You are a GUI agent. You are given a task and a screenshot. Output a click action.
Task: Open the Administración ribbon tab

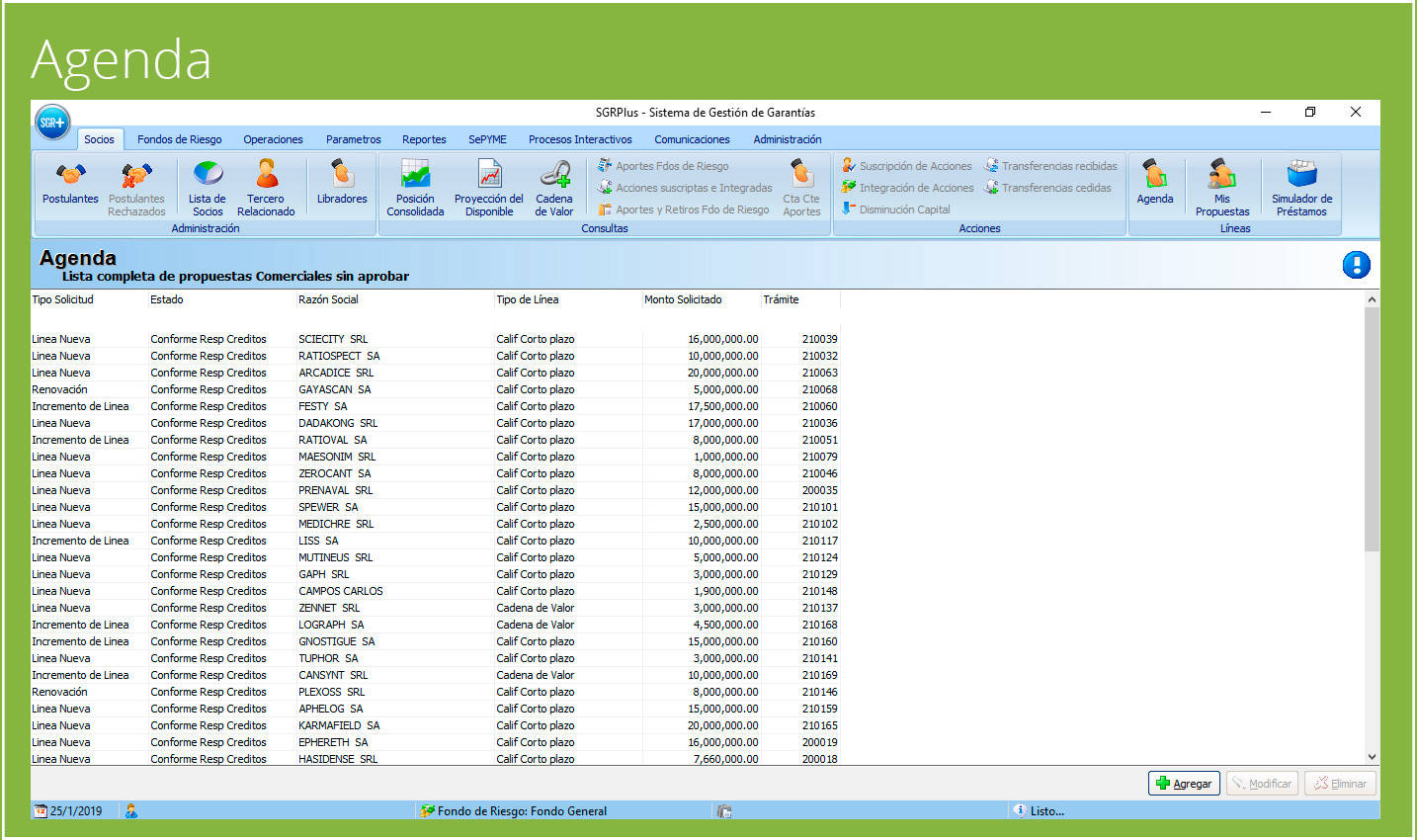pyautogui.click(x=787, y=139)
